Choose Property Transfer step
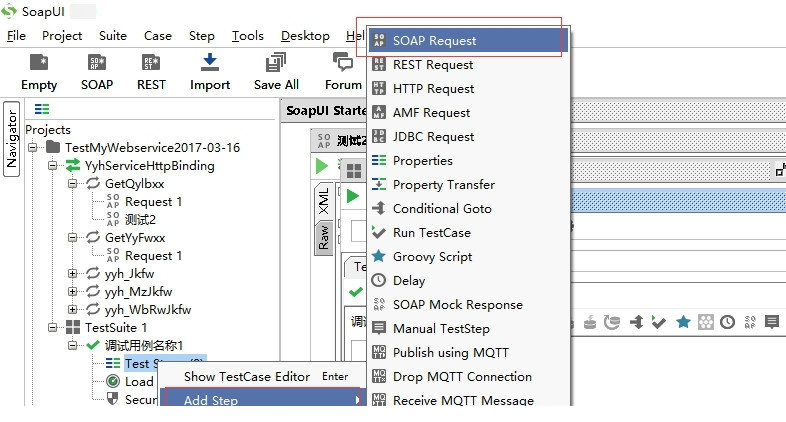 468,185
